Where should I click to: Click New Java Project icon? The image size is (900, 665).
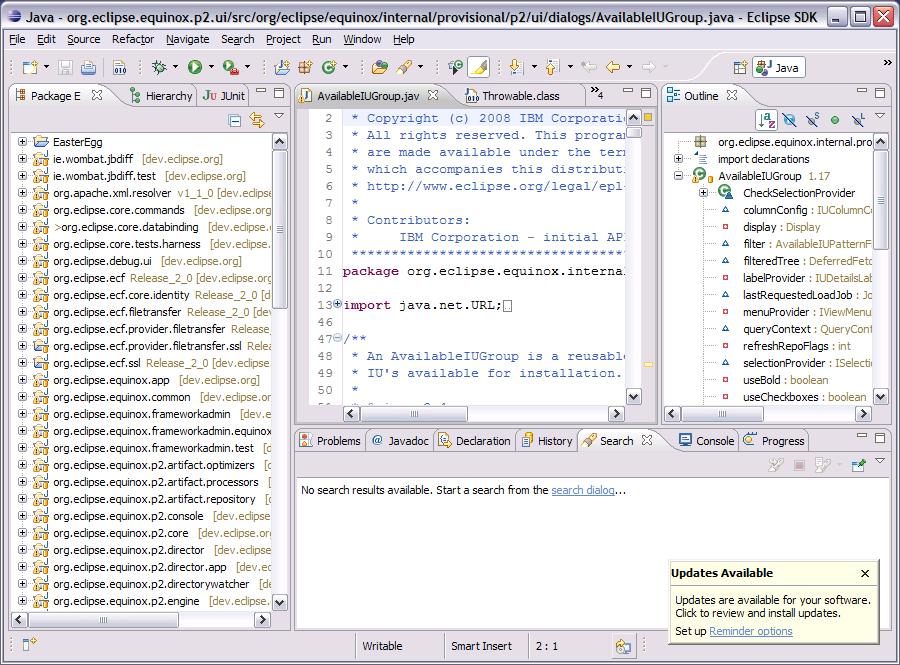[282, 67]
